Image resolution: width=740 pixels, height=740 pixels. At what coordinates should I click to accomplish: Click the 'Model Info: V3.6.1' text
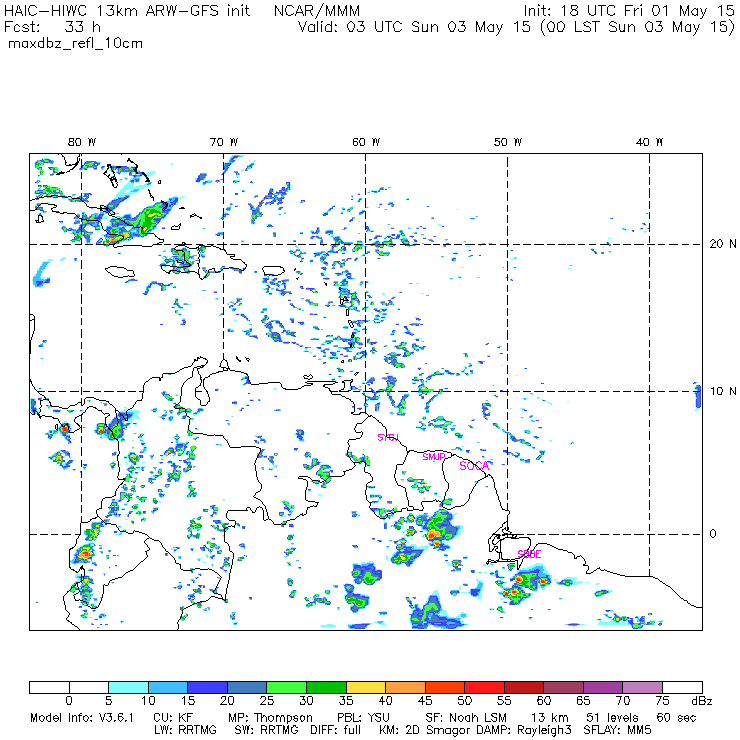coord(82,718)
